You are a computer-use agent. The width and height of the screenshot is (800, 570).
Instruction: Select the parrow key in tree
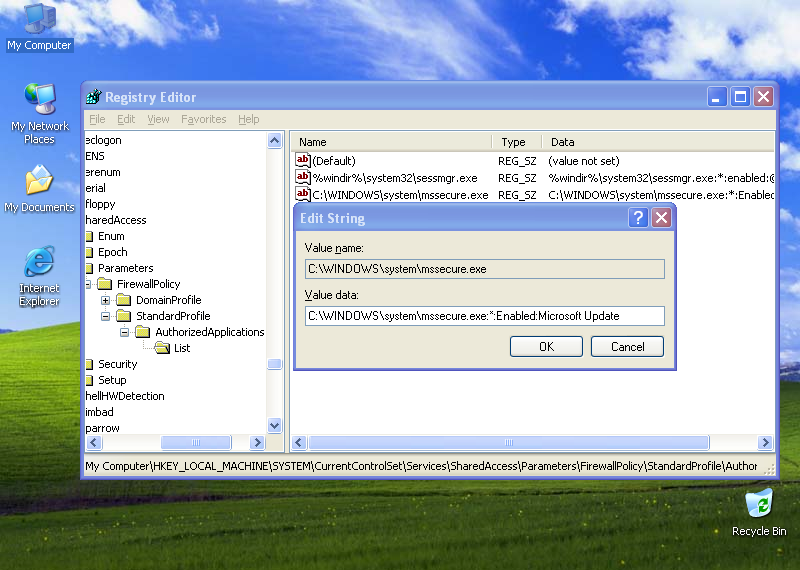(x=102, y=428)
